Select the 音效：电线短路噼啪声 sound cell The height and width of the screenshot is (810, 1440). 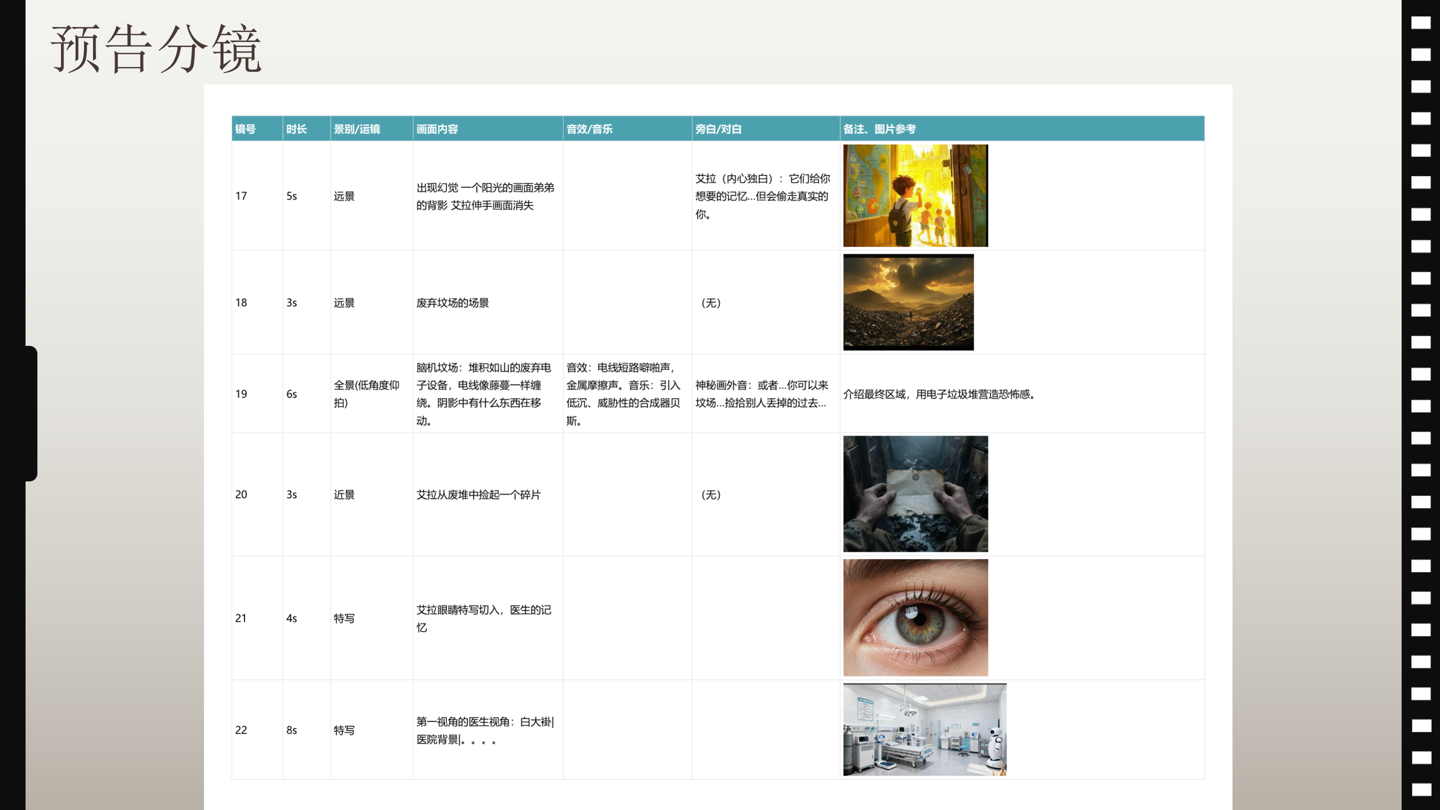pos(628,394)
